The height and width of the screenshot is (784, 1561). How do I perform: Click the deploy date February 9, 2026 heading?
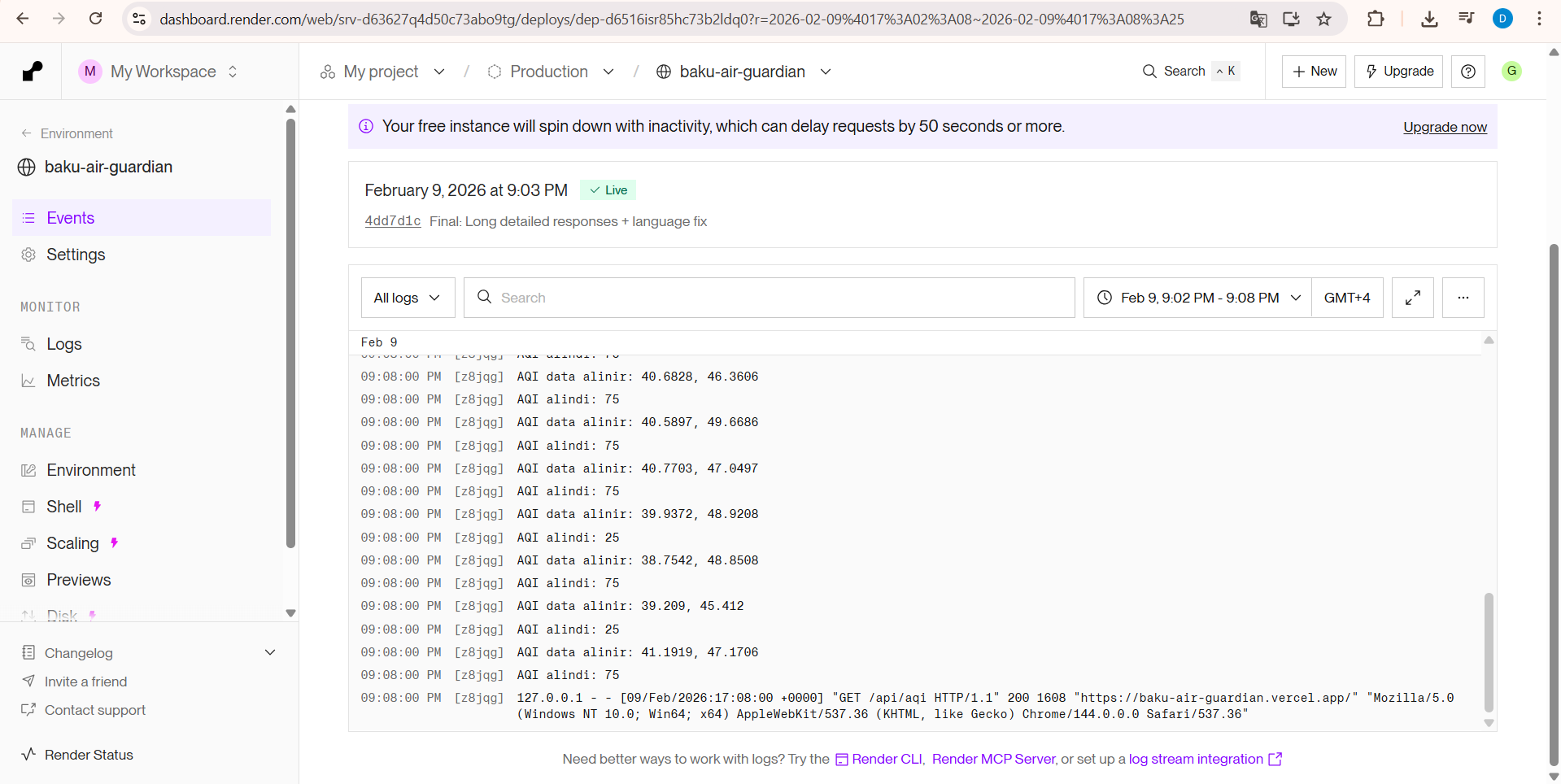tap(466, 190)
